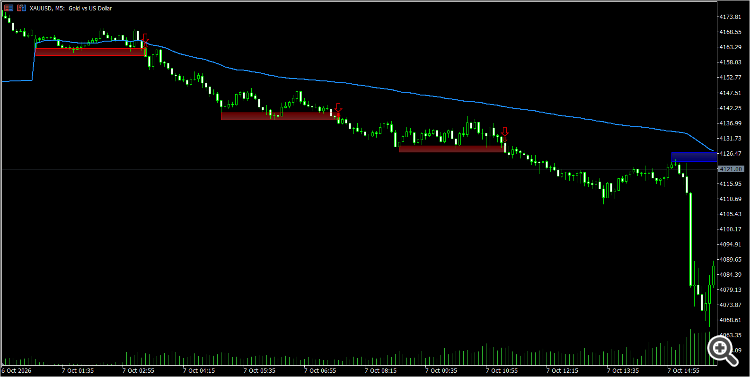
Task: Click the 4136.99 price scale label
Action: tap(730, 123)
